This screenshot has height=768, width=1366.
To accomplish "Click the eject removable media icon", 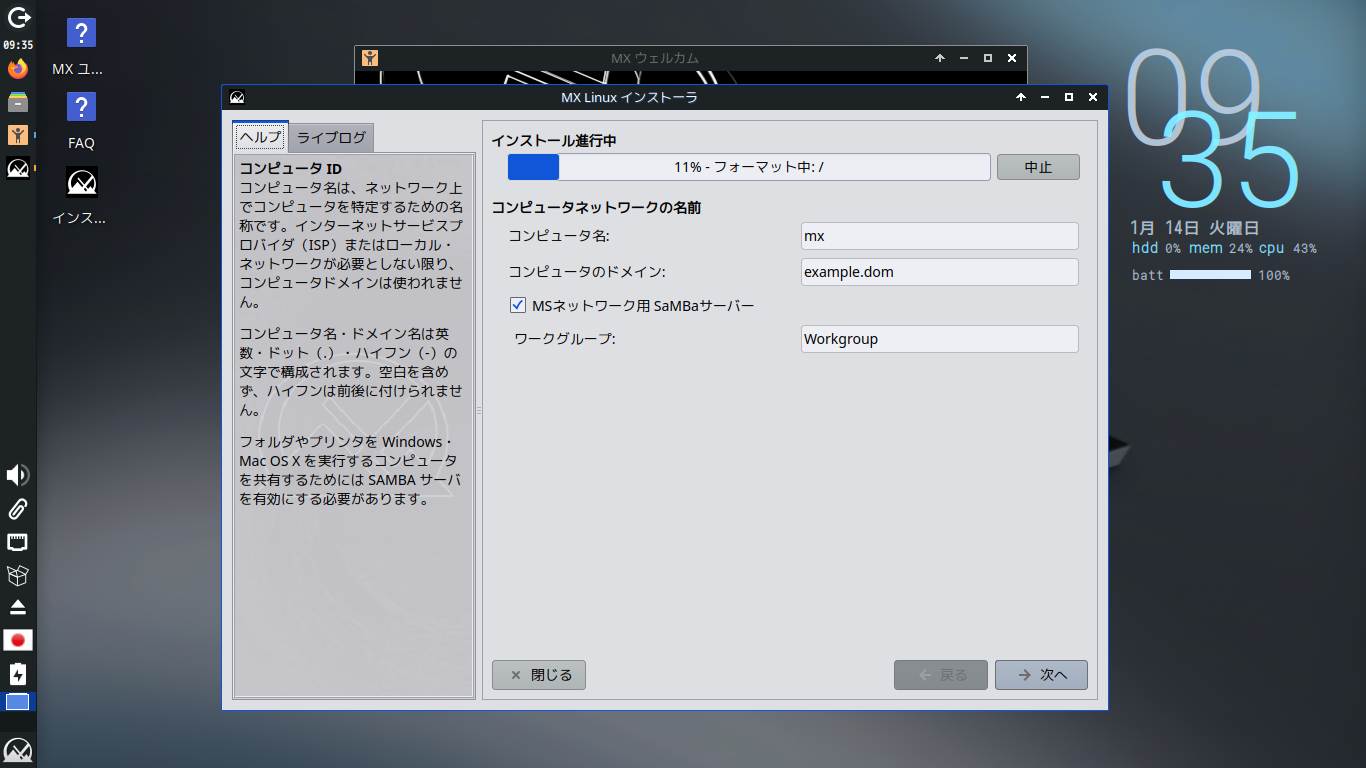I will (17, 607).
